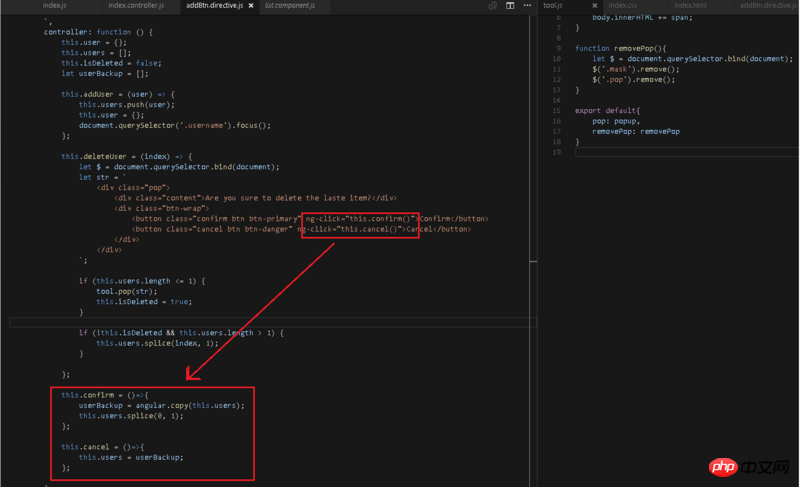Click the 'removePop: removePop' line in tool.js
Image resolution: width=800 pixels, height=487 pixels.
pyautogui.click(x=636, y=132)
